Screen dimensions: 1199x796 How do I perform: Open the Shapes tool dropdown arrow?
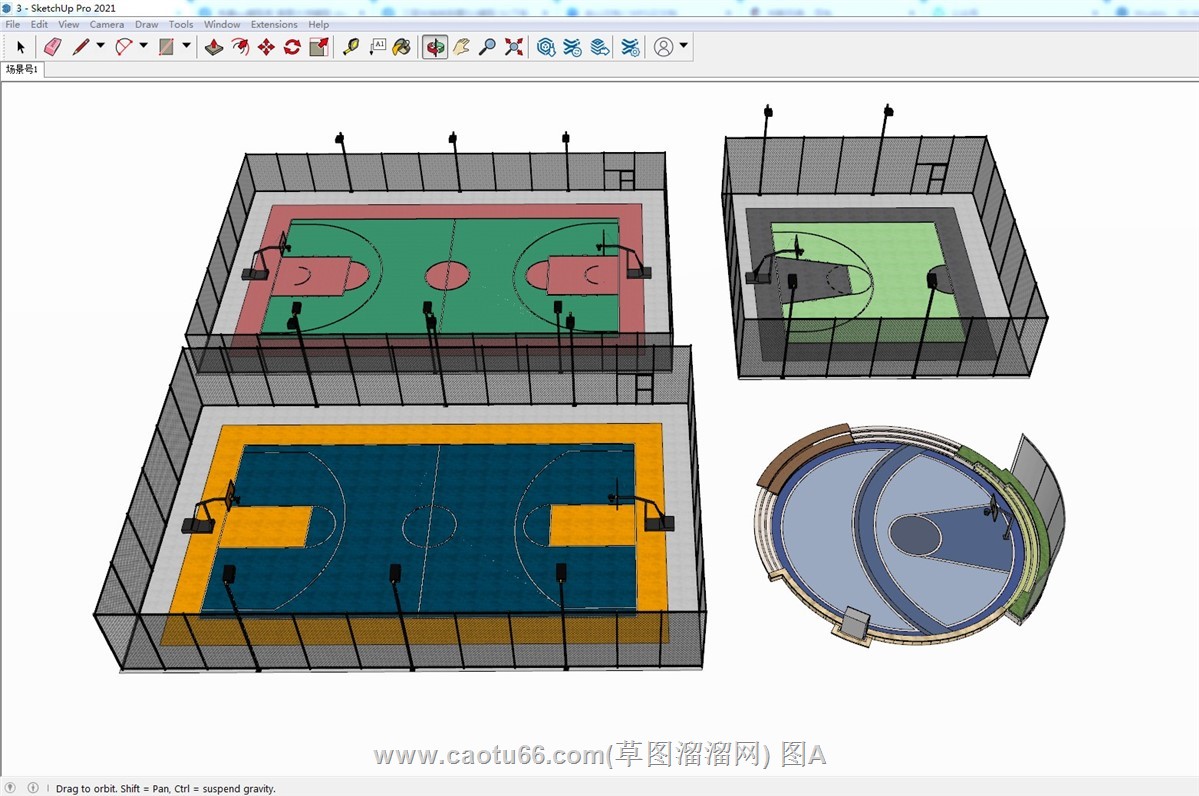pyautogui.click(x=186, y=46)
